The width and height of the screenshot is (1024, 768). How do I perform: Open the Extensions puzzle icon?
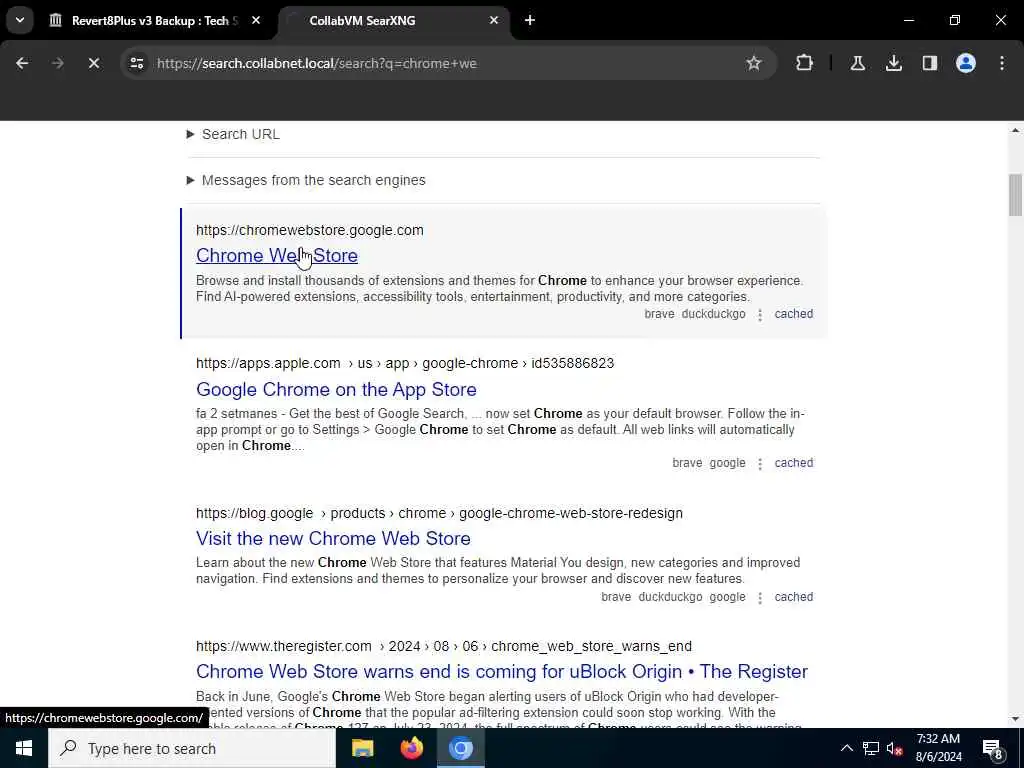805,63
